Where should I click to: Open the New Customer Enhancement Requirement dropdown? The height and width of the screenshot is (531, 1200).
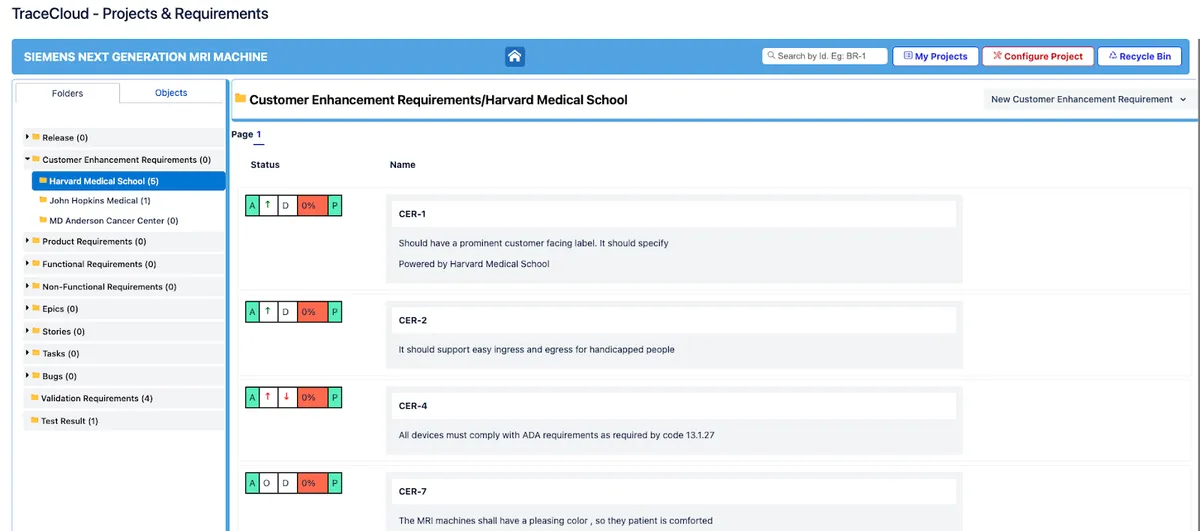point(1089,99)
